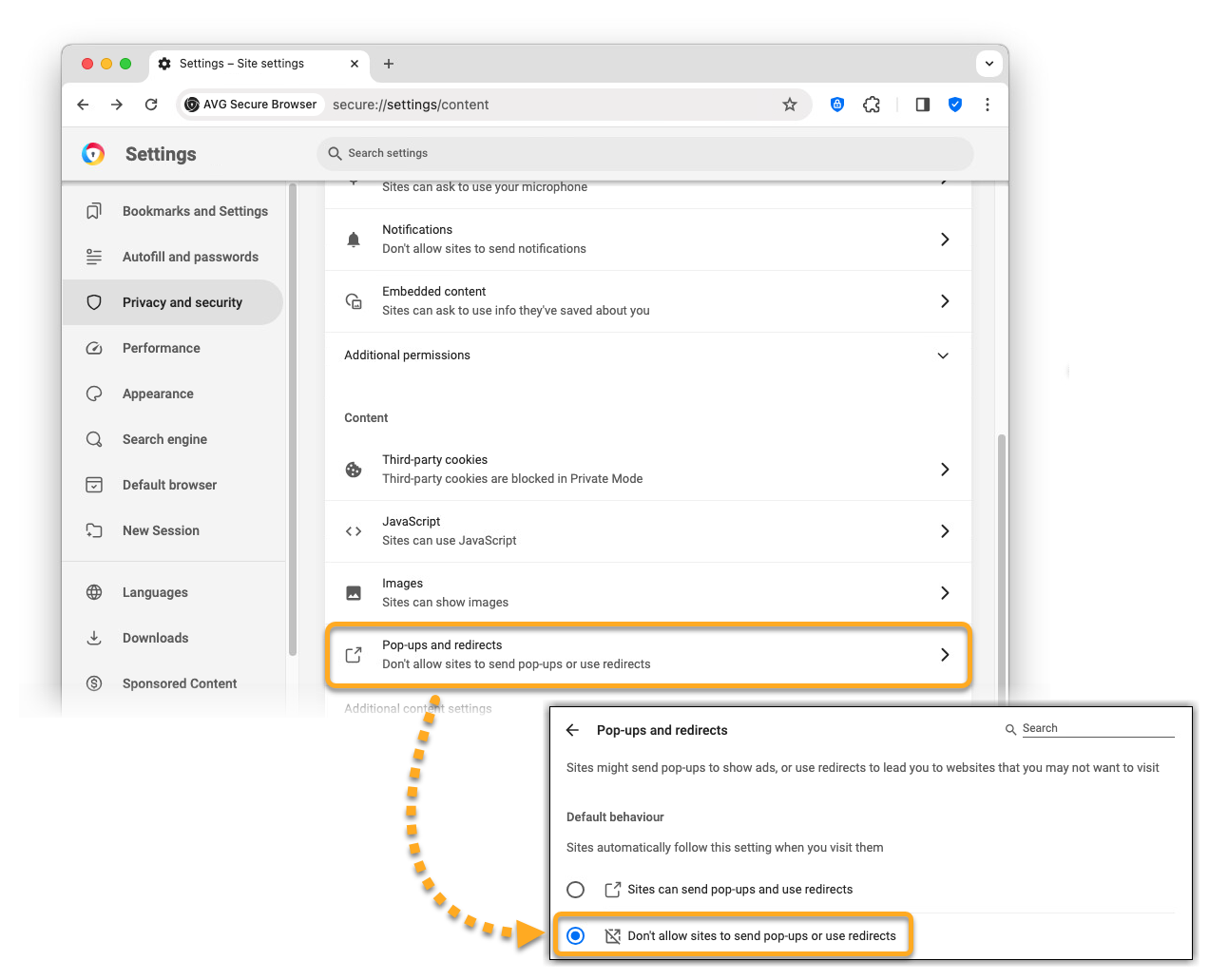The image size is (1209, 980).
Task: Go to Autofill and passwords section
Action: pyautogui.click(x=190, y=257)
